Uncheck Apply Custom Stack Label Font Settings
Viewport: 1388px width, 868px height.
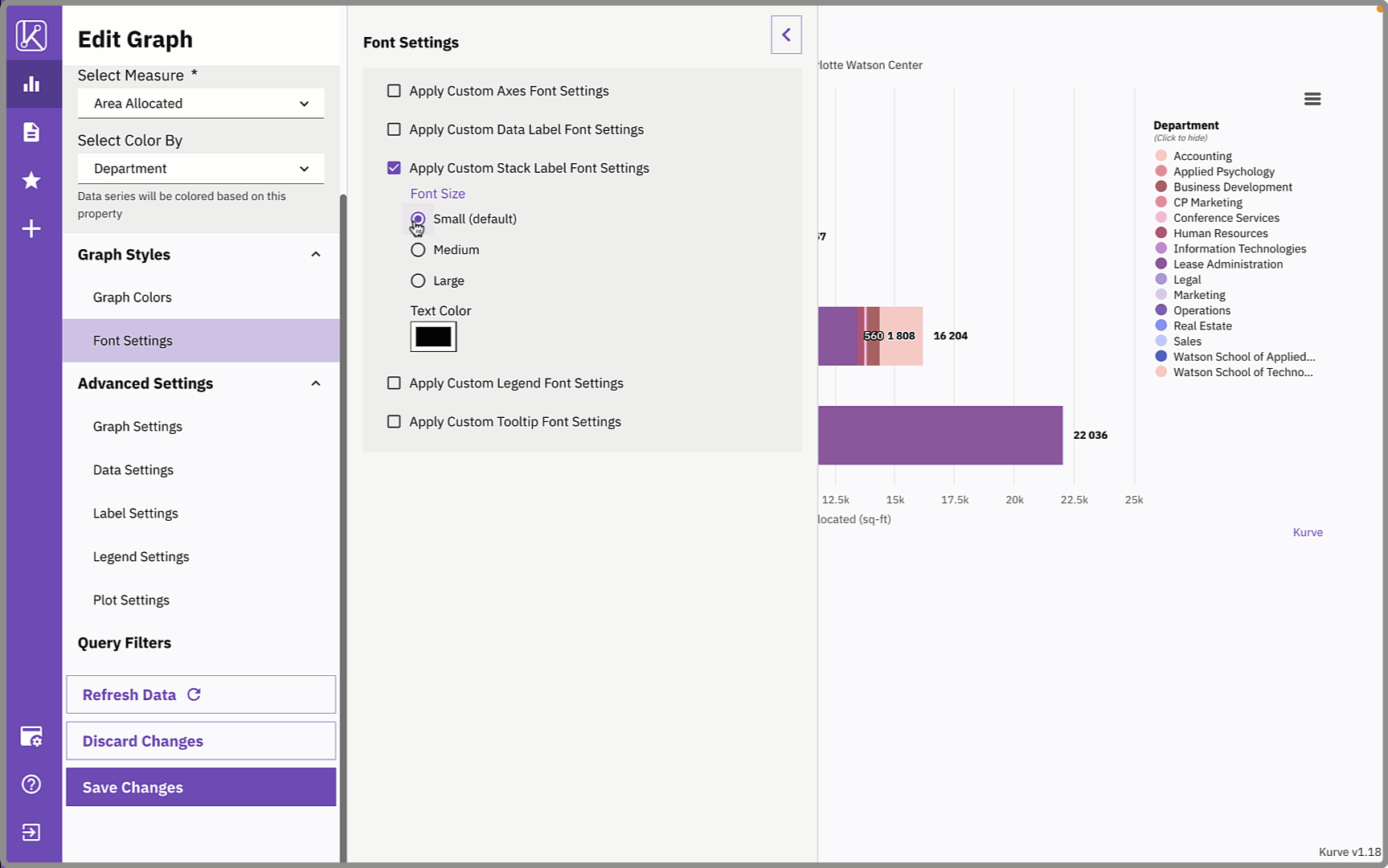tap(394, 168)
